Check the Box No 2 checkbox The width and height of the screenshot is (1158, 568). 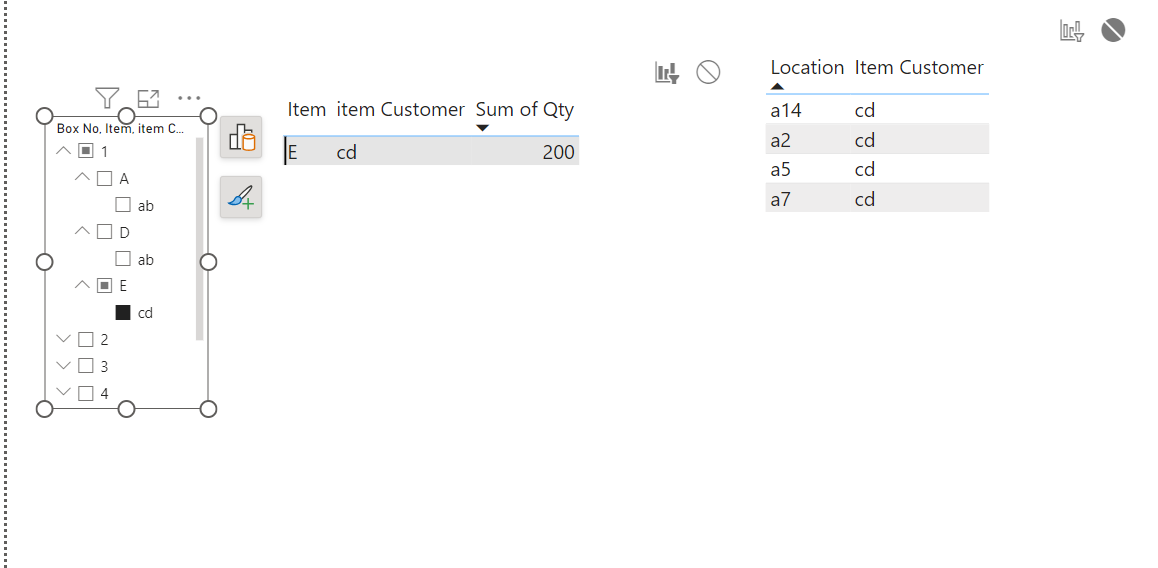point(86,339)
